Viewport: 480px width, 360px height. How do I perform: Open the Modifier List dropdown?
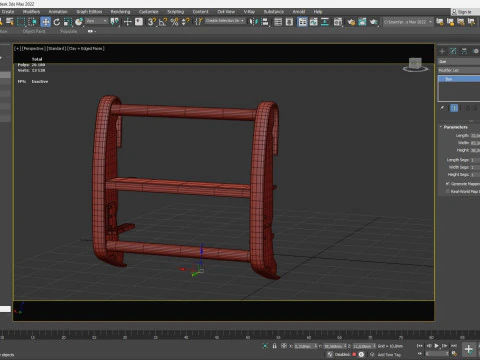tap(459, 70)
